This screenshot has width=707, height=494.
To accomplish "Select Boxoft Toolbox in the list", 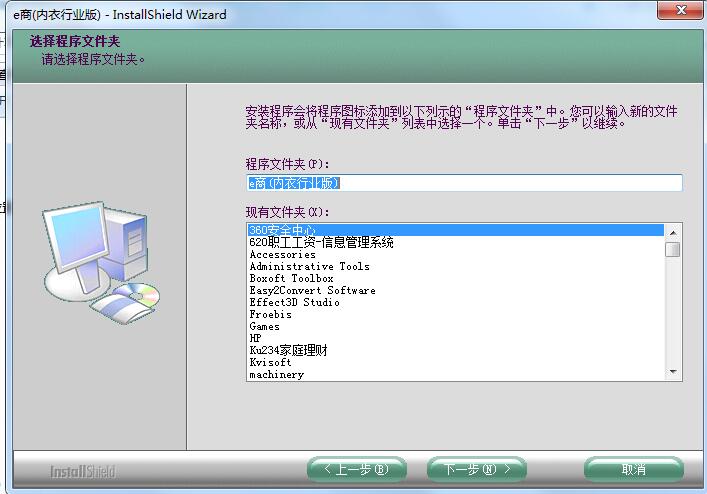I will (455, 279).
